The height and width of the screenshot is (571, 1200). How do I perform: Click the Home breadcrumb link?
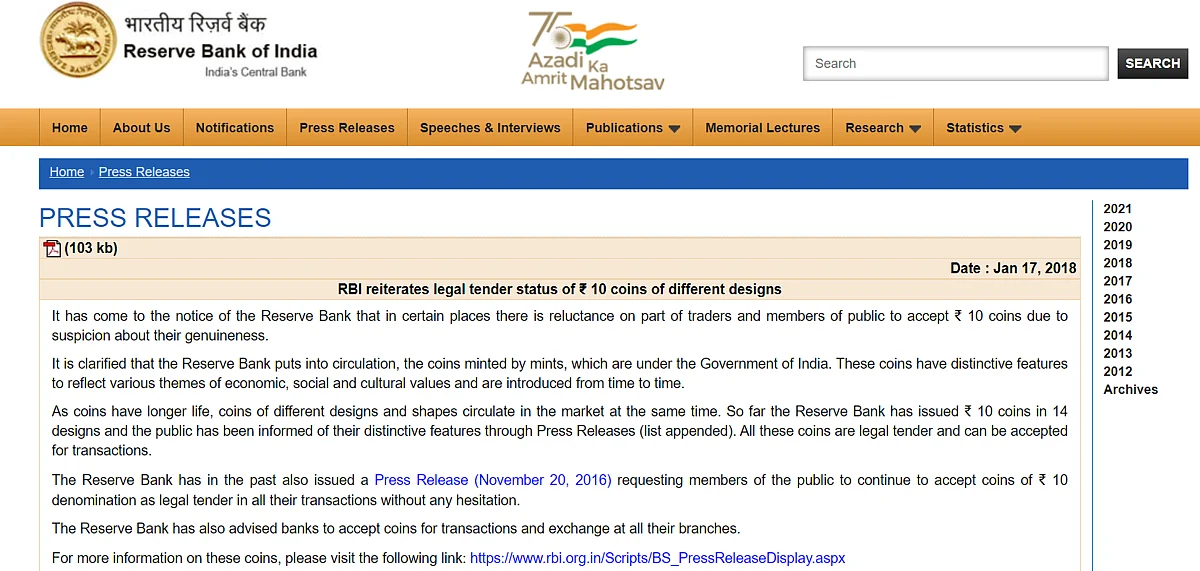pyautogui.click(x=67, y=172)
